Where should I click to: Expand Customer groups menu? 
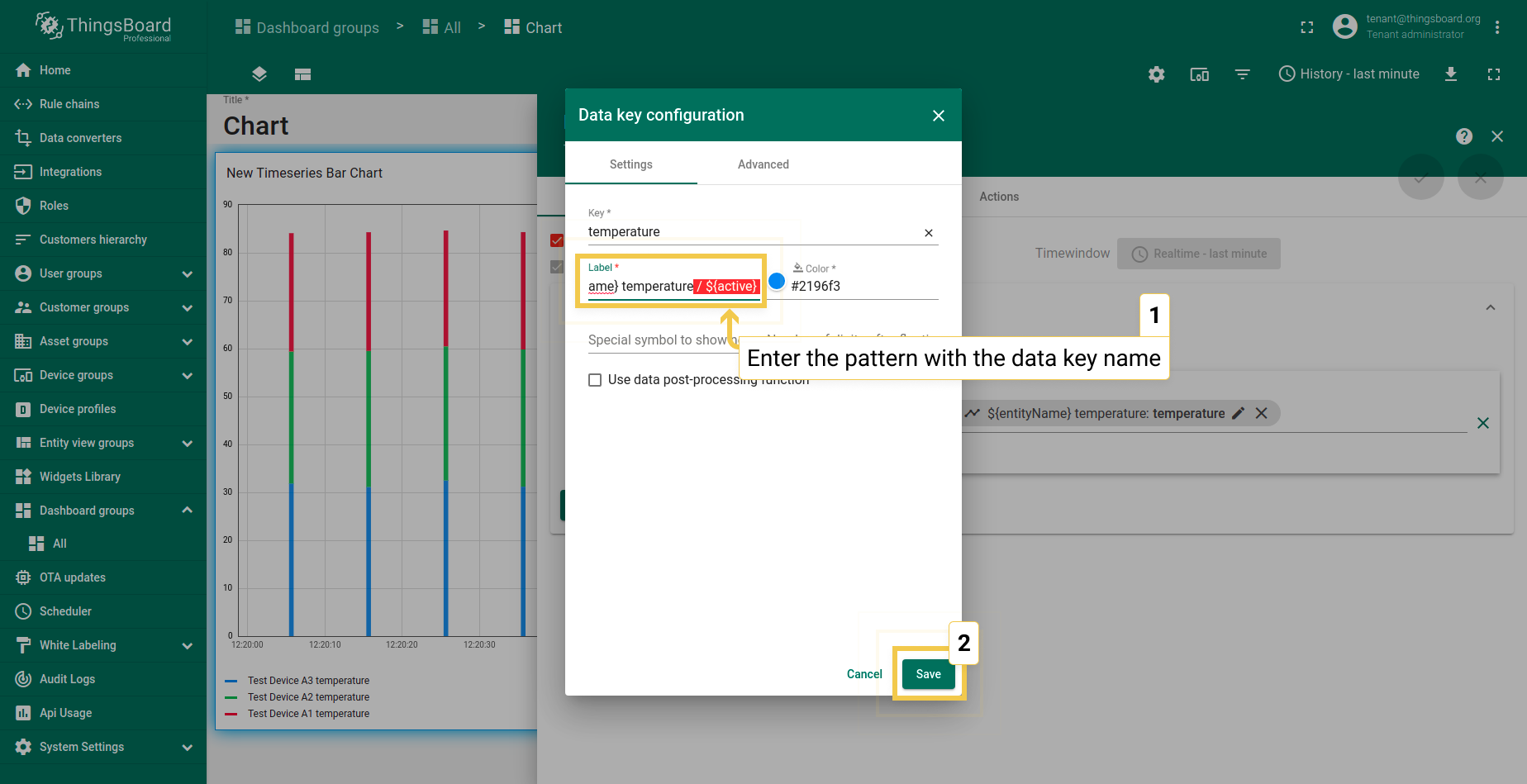click(188, 307)
